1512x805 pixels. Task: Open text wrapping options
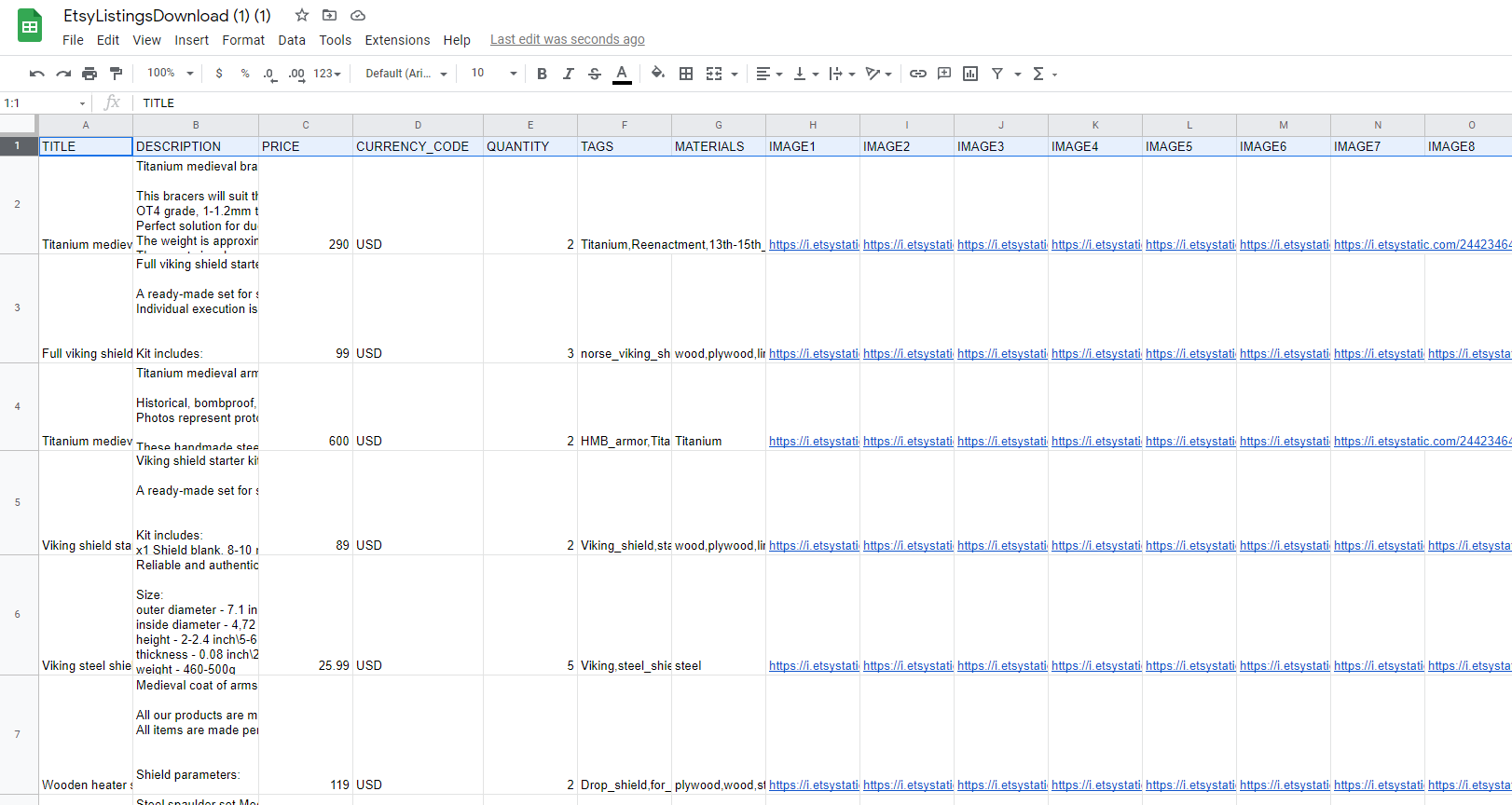[842, 74]
